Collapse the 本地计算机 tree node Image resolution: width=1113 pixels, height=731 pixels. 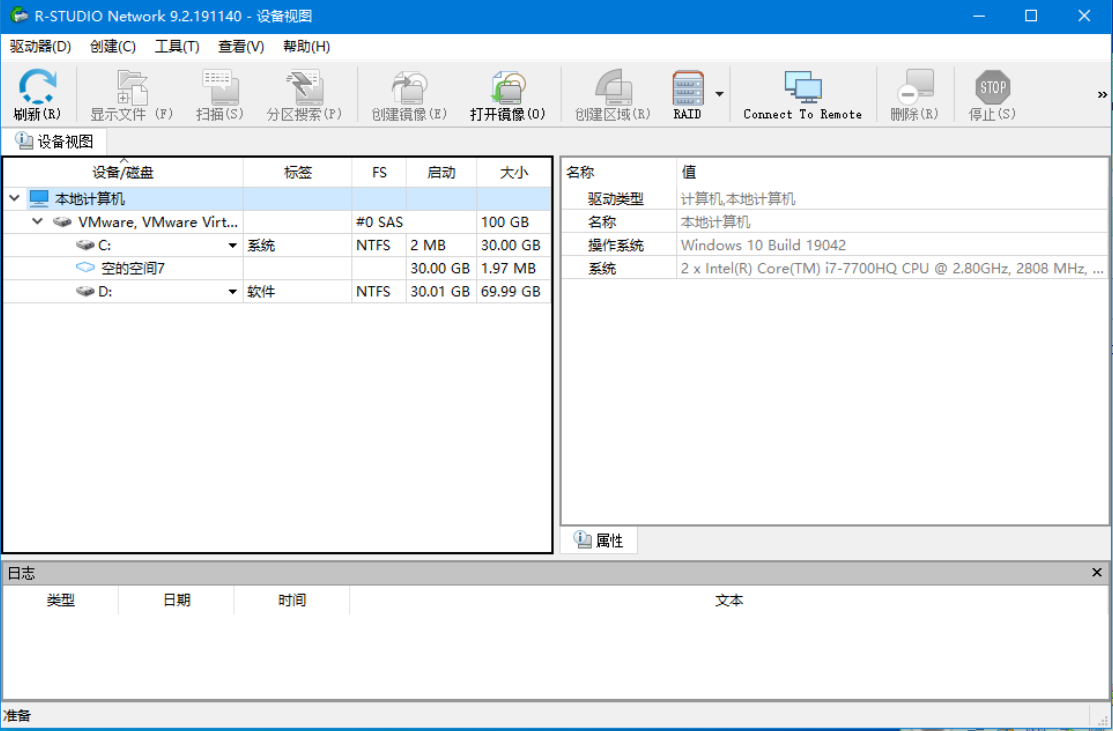(14, 199)
